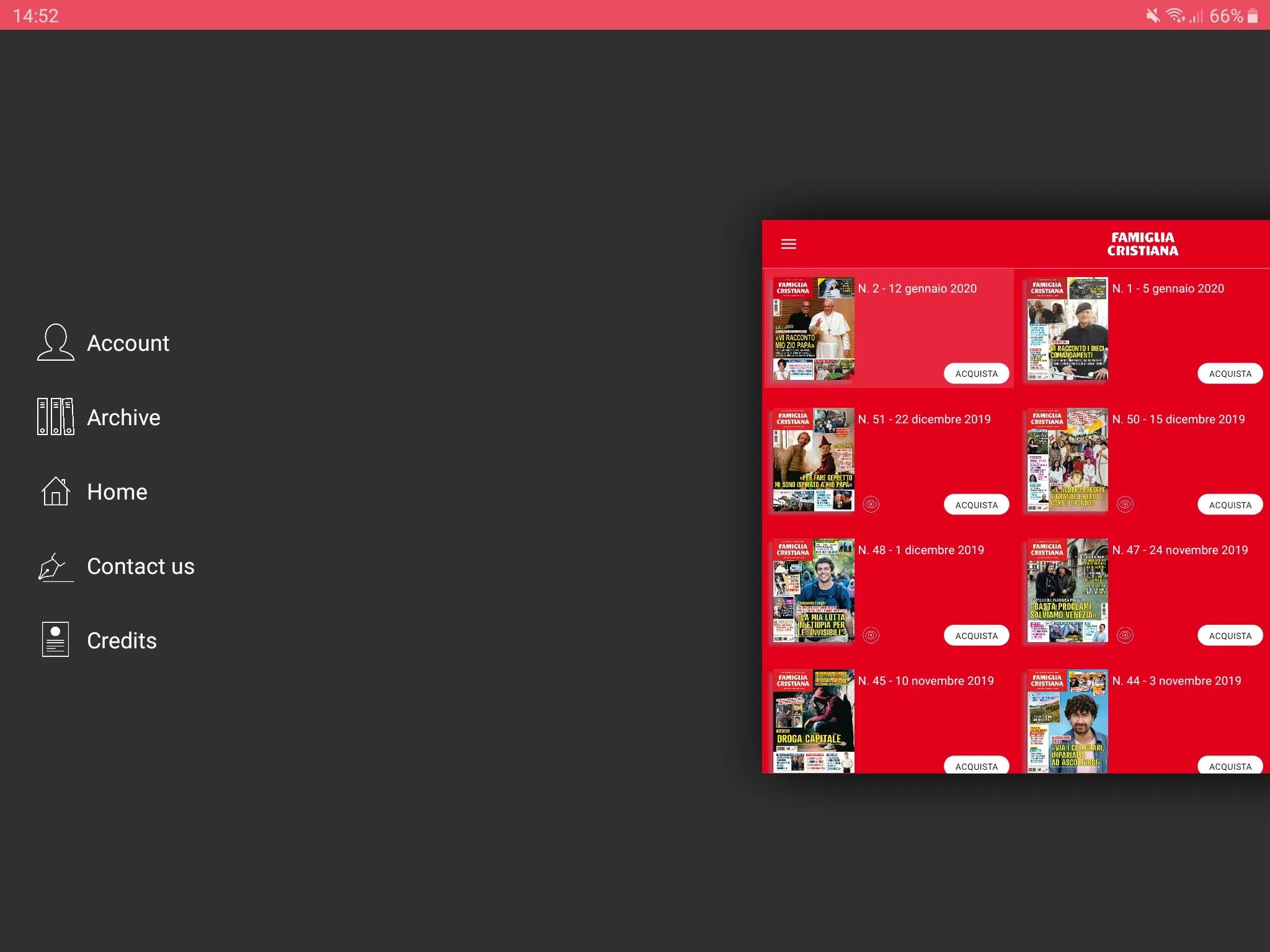This screenshot has height=952, width=1270.
Task: Tap the muted sound status icon
Action: pos(1152,15)
